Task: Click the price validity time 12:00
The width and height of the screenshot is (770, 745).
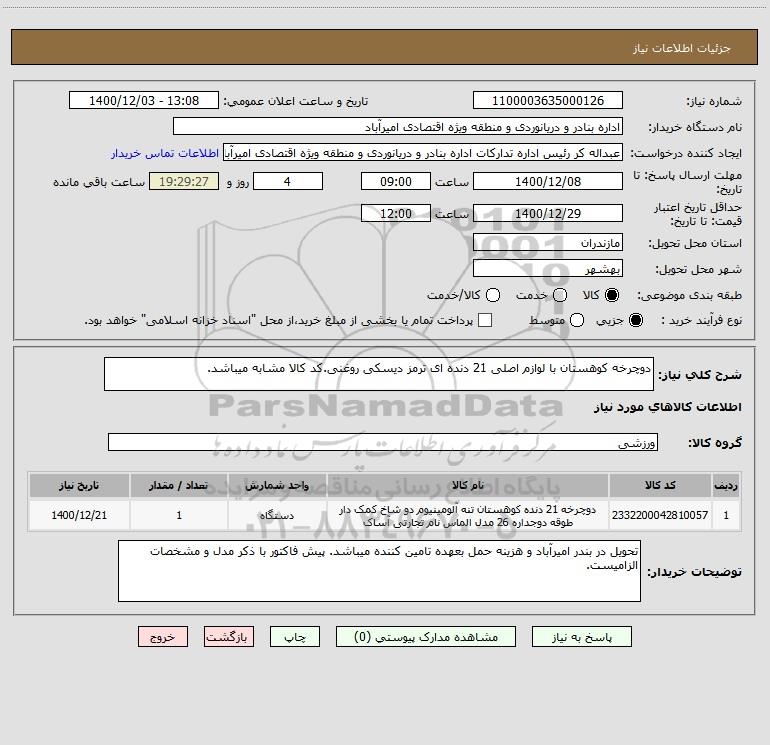Action: coord(396,213)
